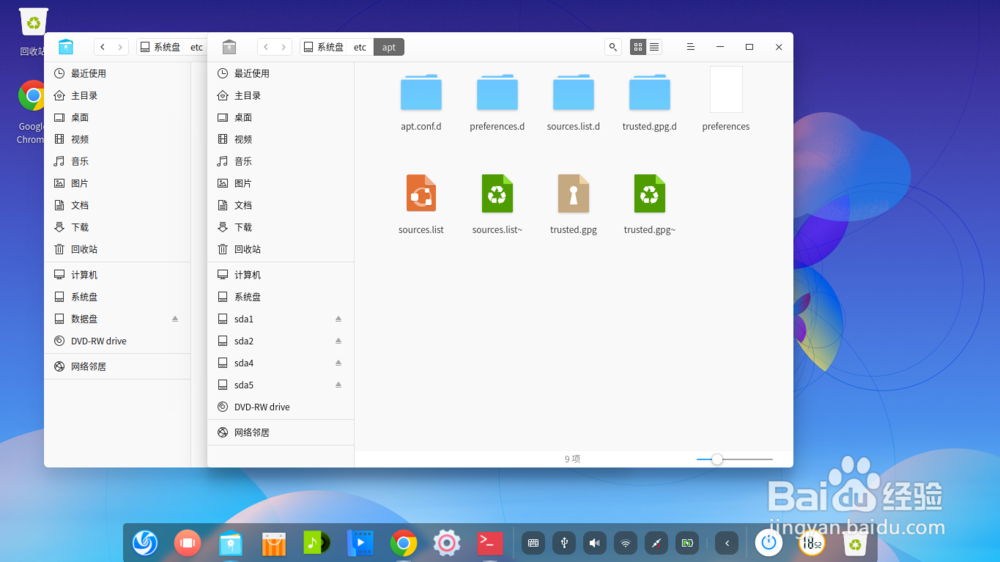Open the sources.list.d folder
The image size is (1000, 562).
573,94
